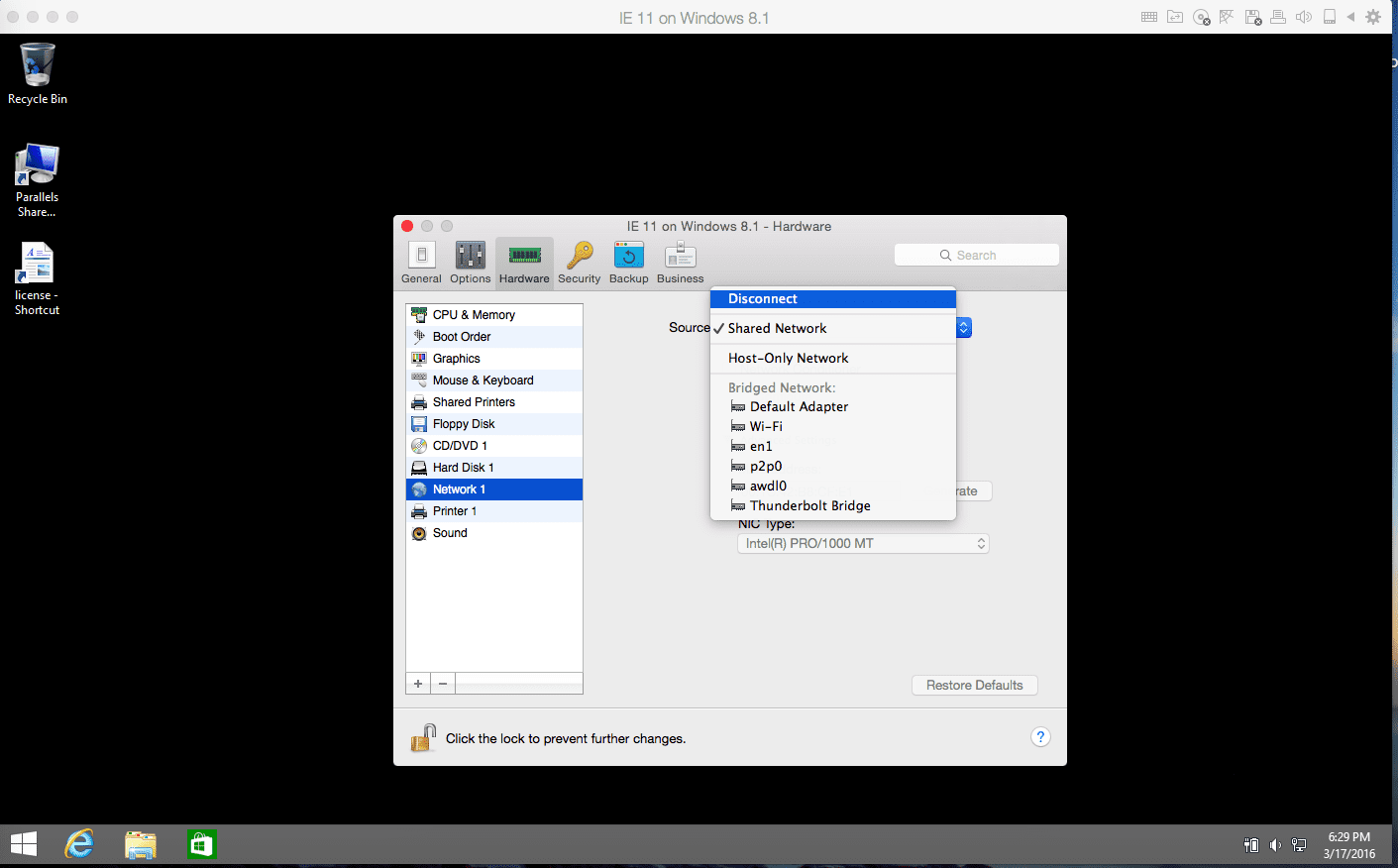This screenshot has width=1398, height=868.
Task: Open the Recycle Bin desktop icon
Action: click(38, 74)
